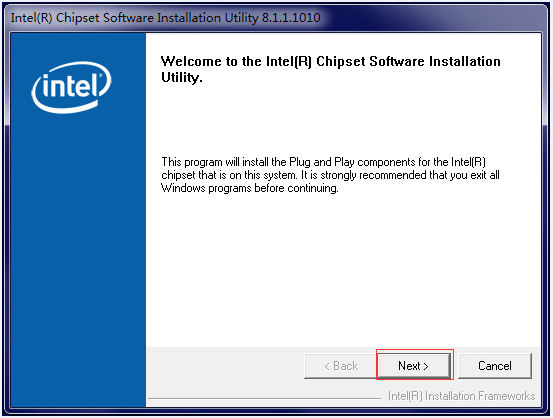This screenshot has height=418, width=553.
Task: Click the greyed-out < Back button
Action: (x=341, y=365)
